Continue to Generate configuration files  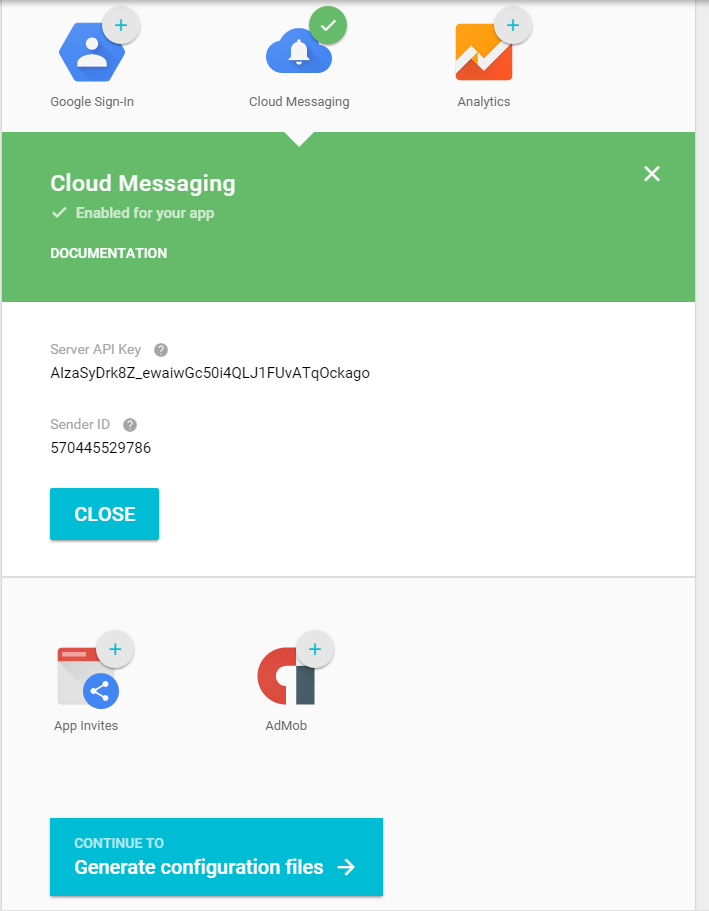point(216,857)
